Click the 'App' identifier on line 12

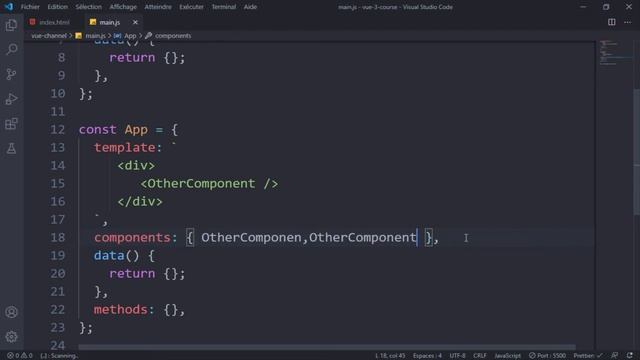[136, 129]
